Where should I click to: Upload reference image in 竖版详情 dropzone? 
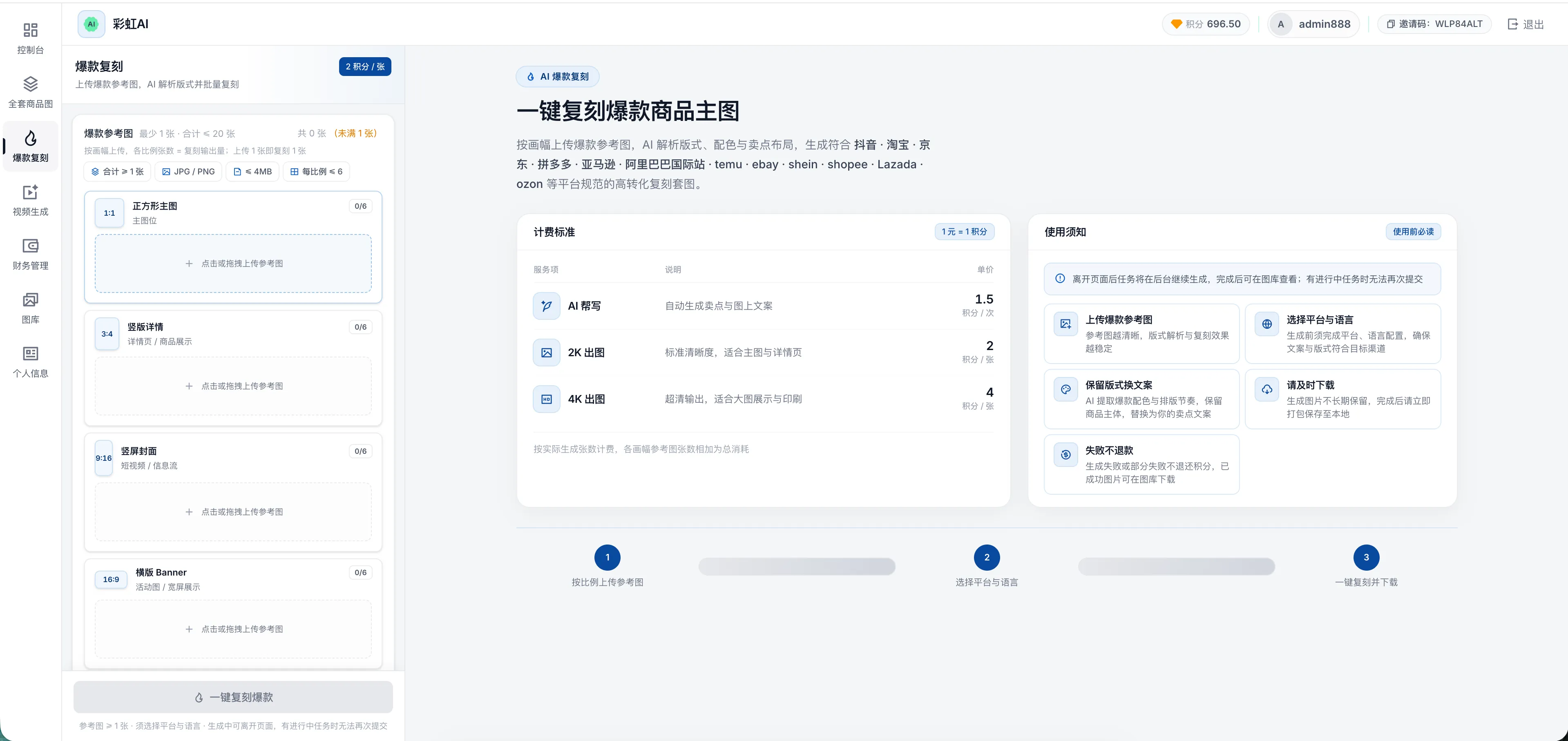point(233,386)
